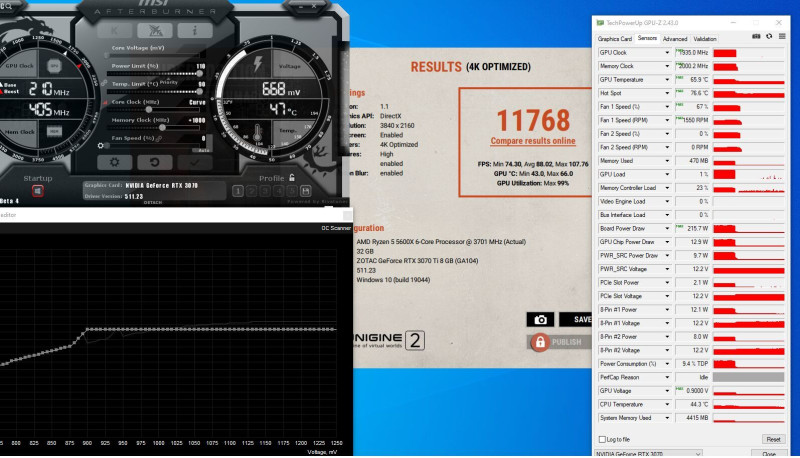Select profile slot 5 in Afterburner
Screen dimensions: 800x458
pyautogui.click(x=292, y=191)
